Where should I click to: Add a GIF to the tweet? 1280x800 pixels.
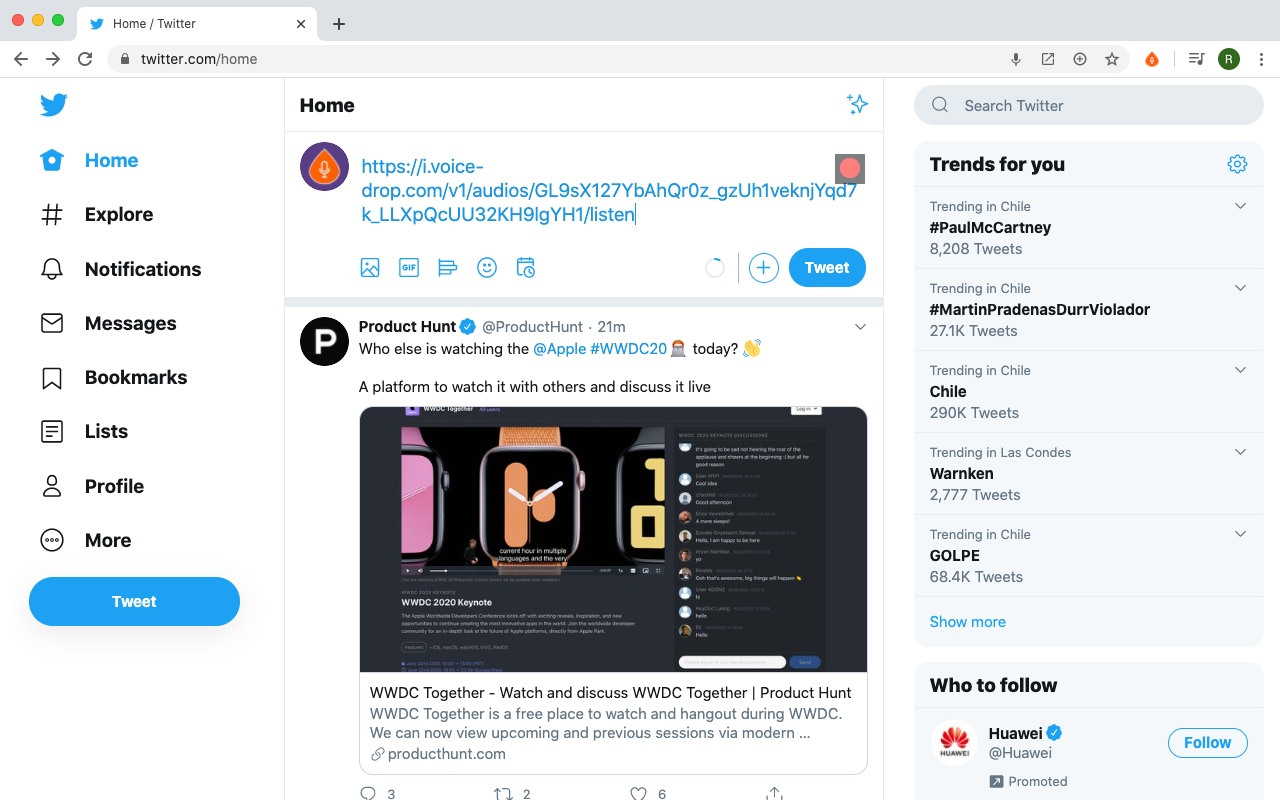(409, 267)
